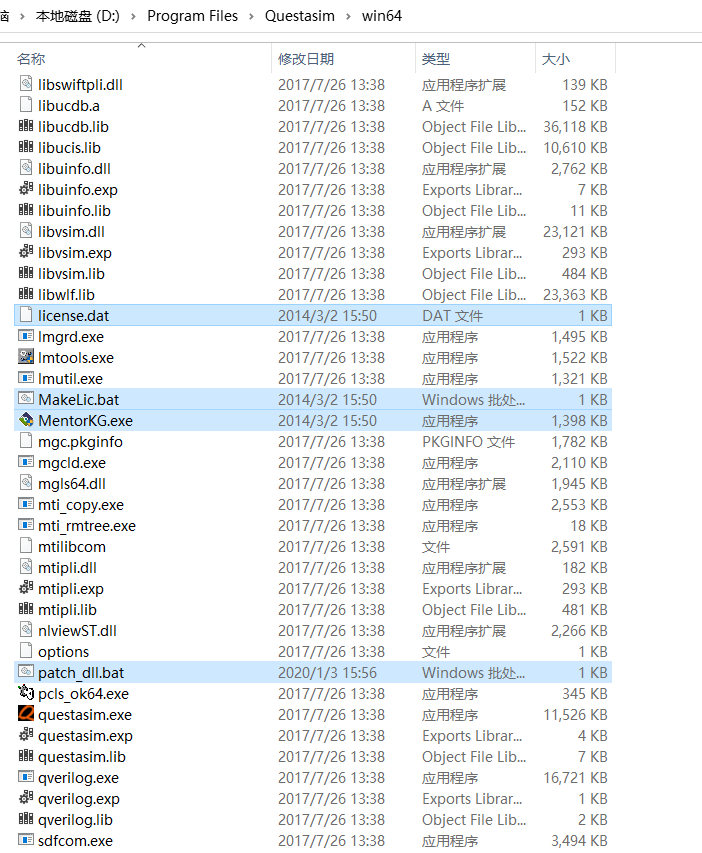Select the mgc.pkginfo file icon

click(x=26, y=441)
